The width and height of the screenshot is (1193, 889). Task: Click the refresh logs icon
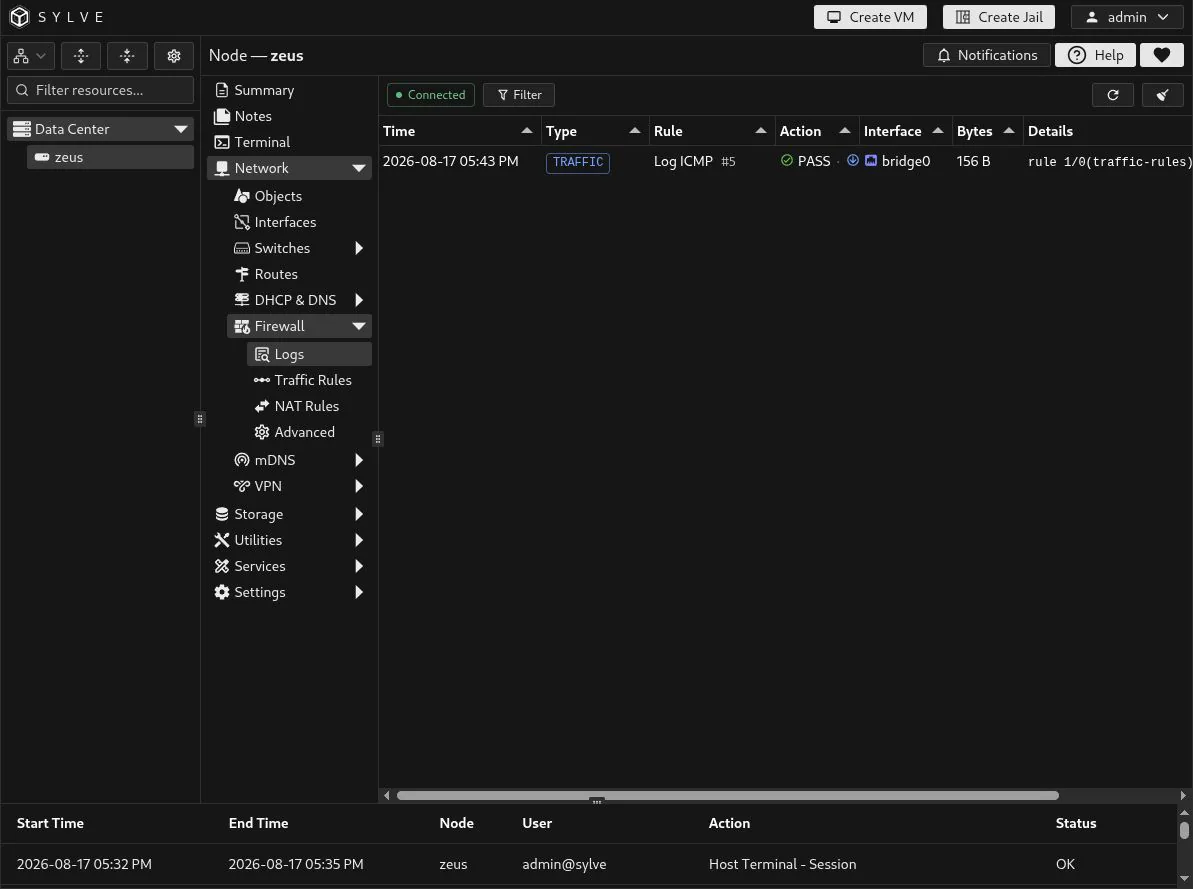click(x=1112, y=94)
